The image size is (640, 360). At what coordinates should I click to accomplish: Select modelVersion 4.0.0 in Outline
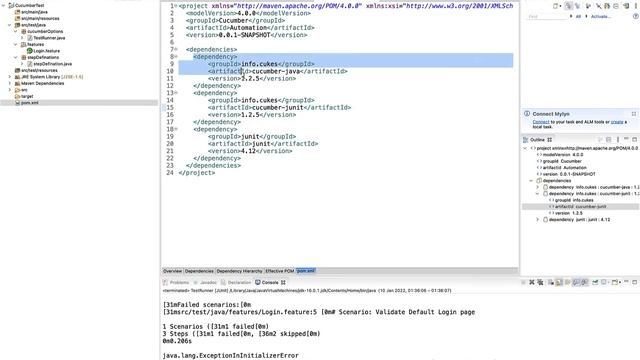coord(563,155)
